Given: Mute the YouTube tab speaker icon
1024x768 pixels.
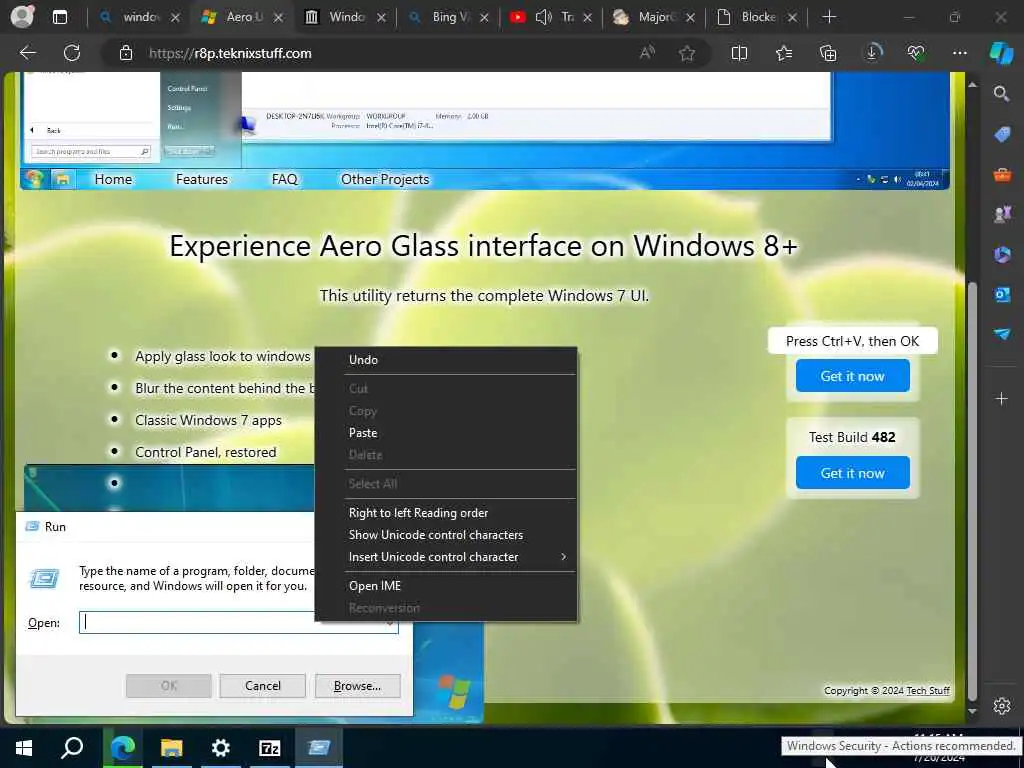Looking at the screenshot, I should coord(543,17).
